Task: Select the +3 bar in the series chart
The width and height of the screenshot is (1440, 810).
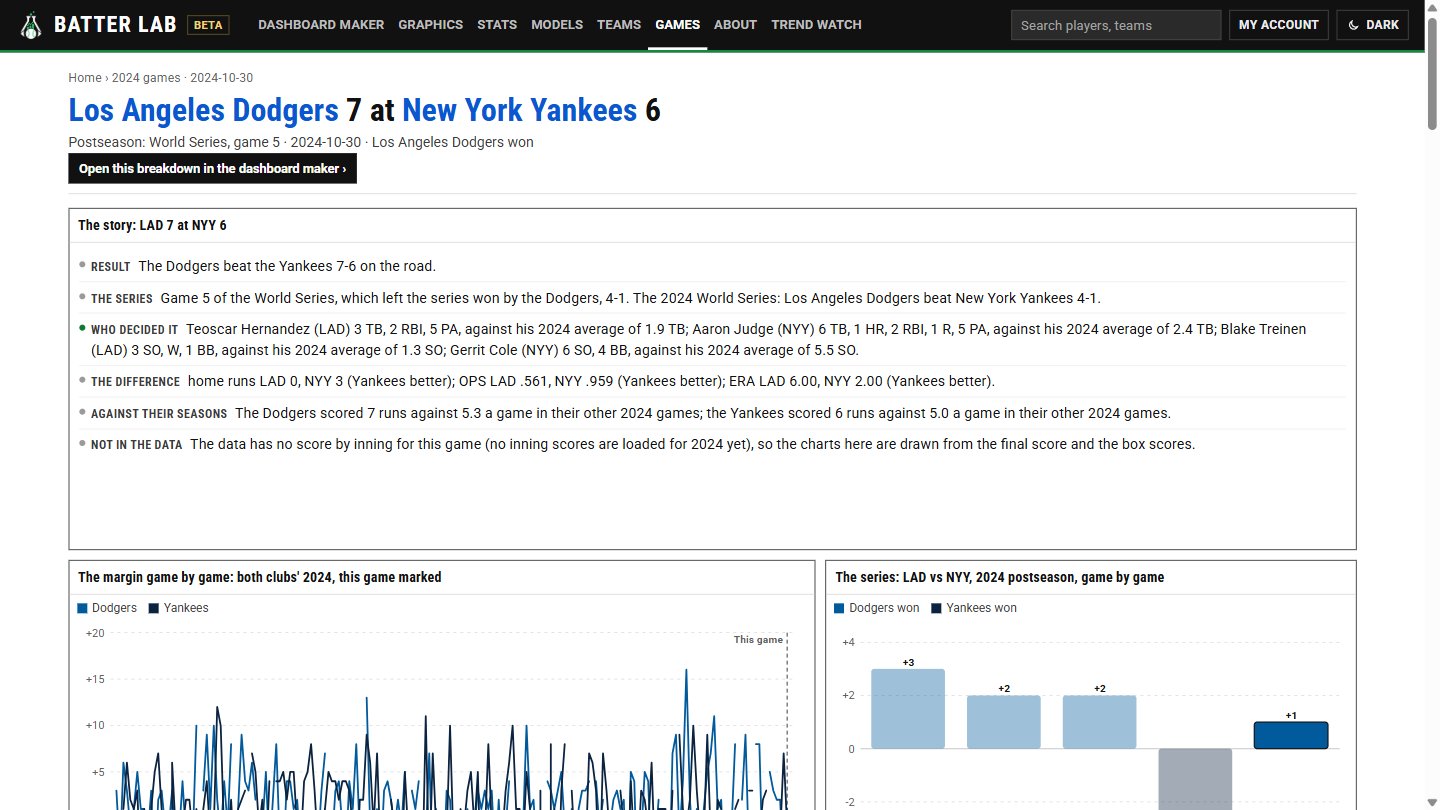Action: [908, 709]
